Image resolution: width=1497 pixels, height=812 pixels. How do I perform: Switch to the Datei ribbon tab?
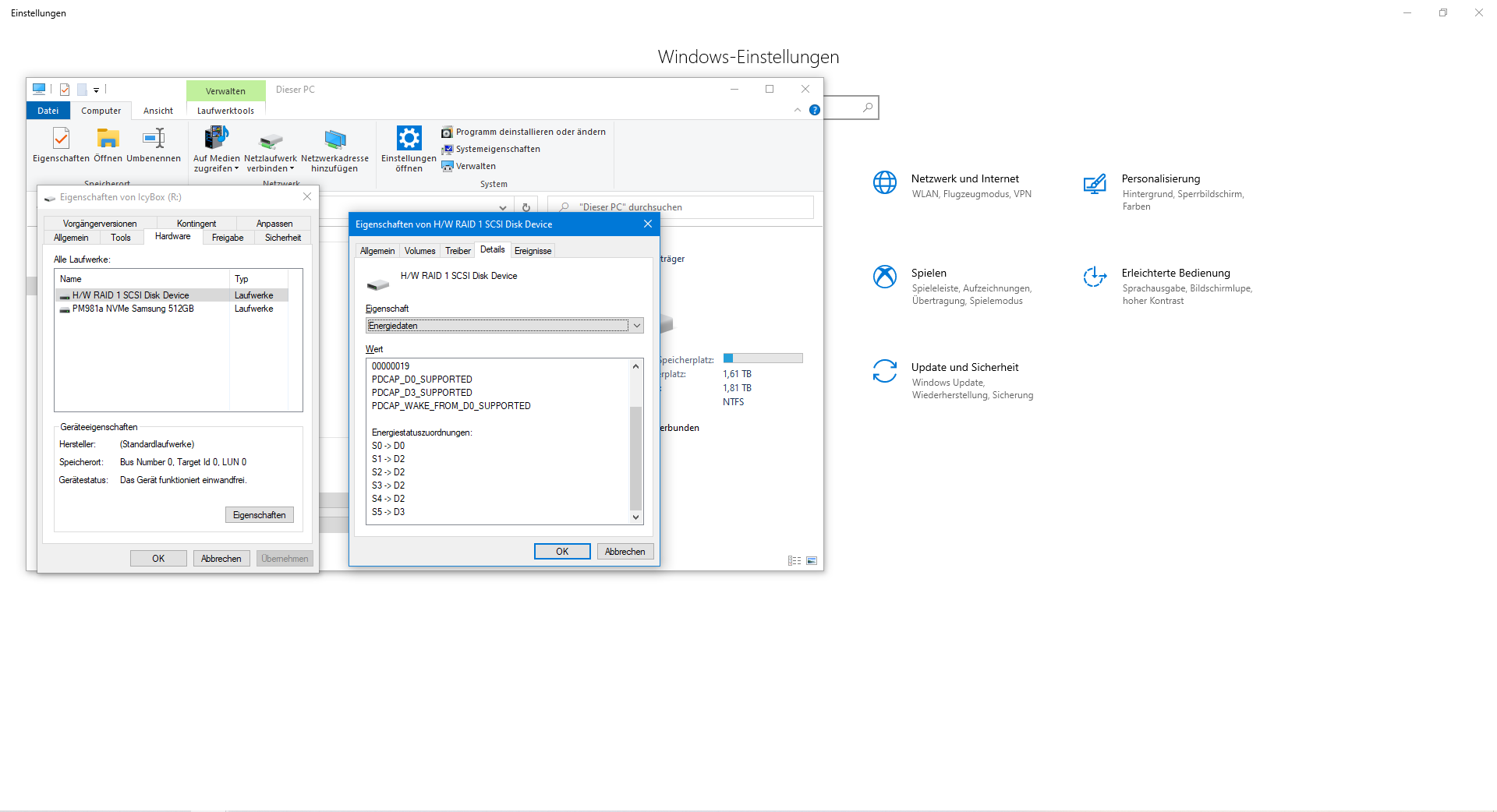(48, 111)
